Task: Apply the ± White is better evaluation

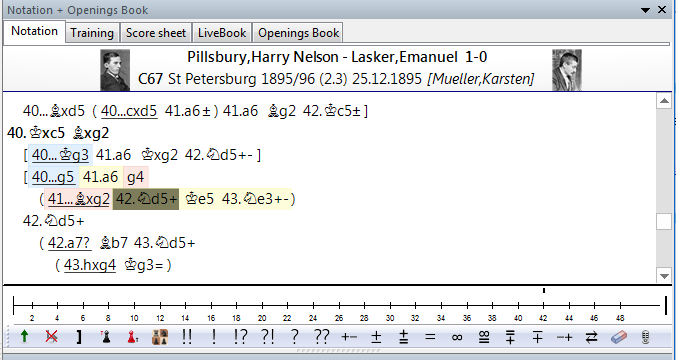Action: 376,337
